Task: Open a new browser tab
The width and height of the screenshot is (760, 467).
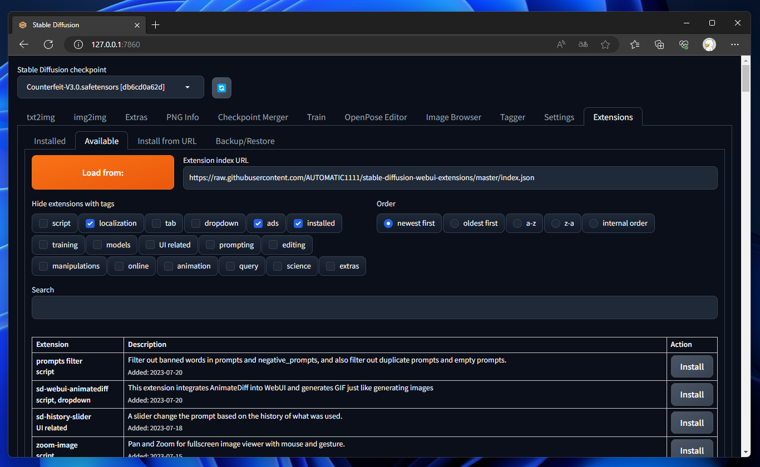Action: click(x=155, y=25)
